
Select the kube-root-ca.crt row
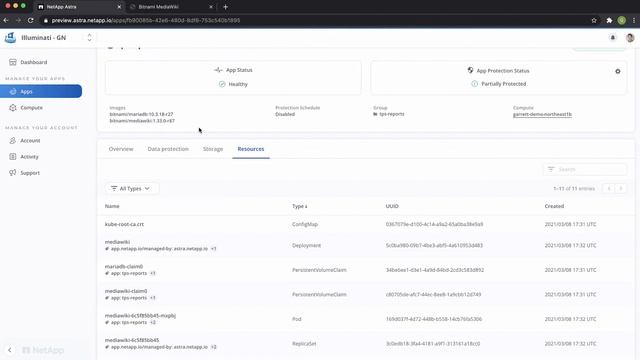[365, 224]
